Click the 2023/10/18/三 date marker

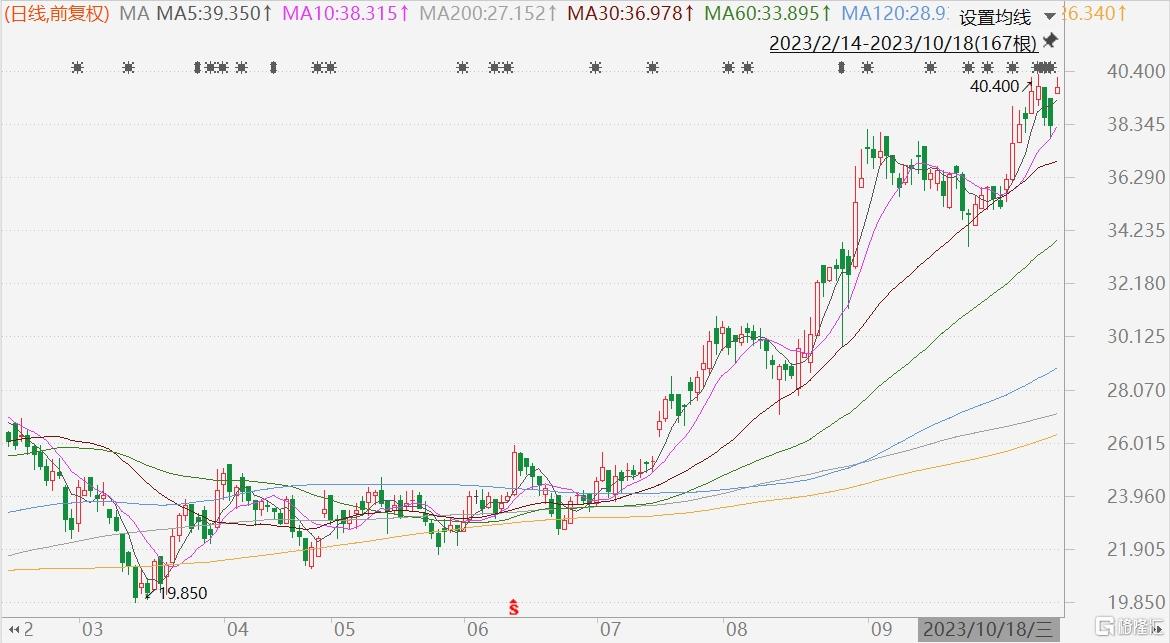coord(988,630)
